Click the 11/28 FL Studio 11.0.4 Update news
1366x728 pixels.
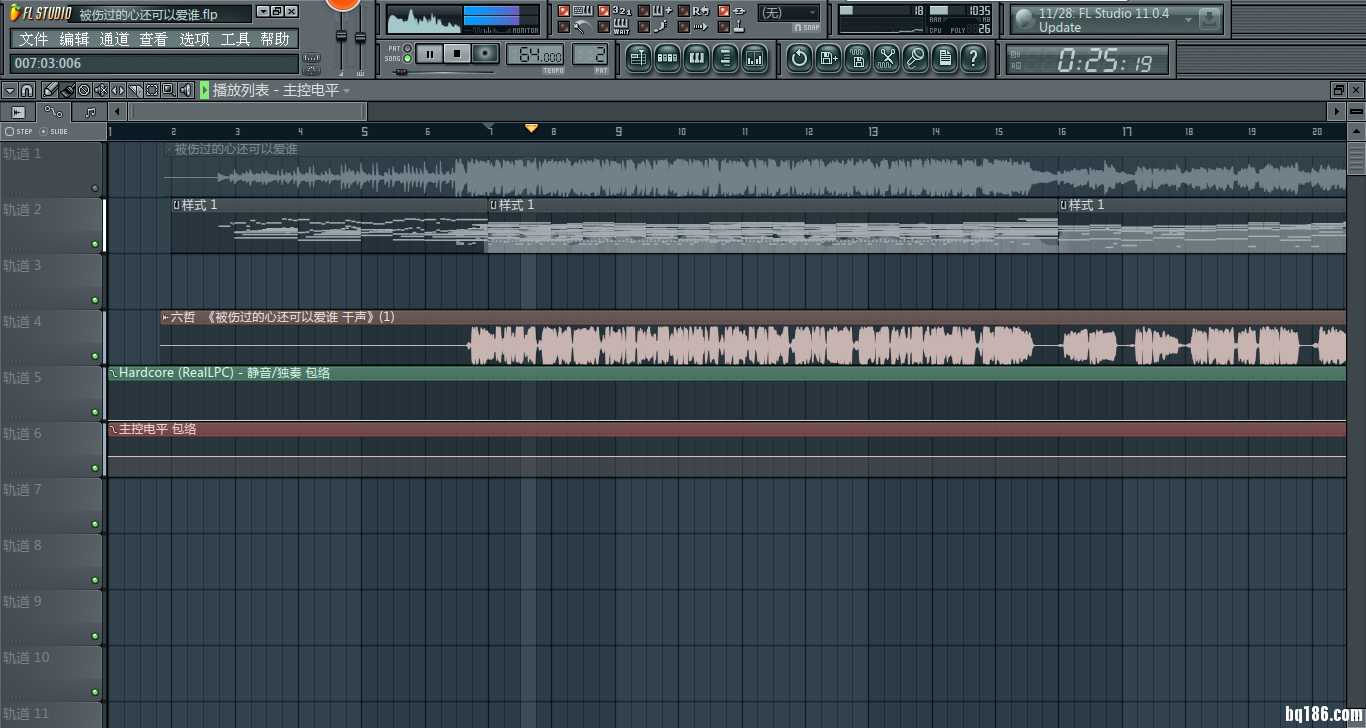[1104, 20]
